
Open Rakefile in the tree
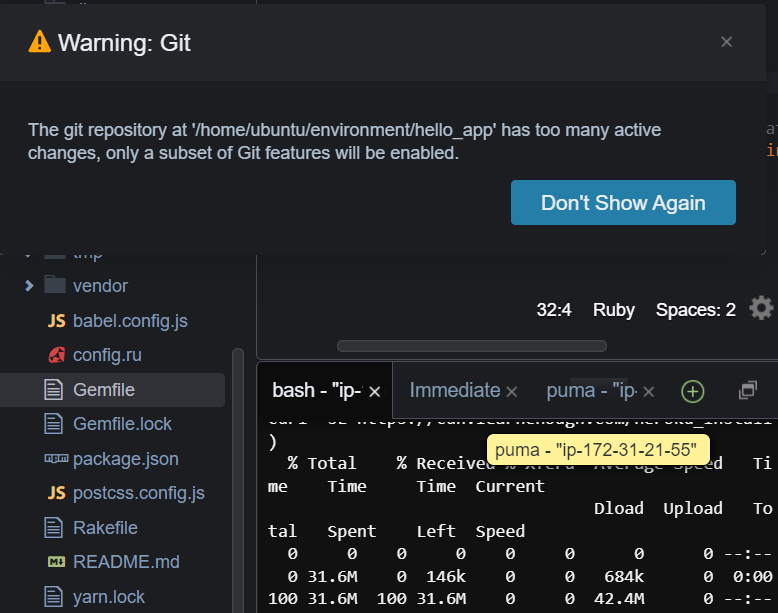[x=105, y=528]
